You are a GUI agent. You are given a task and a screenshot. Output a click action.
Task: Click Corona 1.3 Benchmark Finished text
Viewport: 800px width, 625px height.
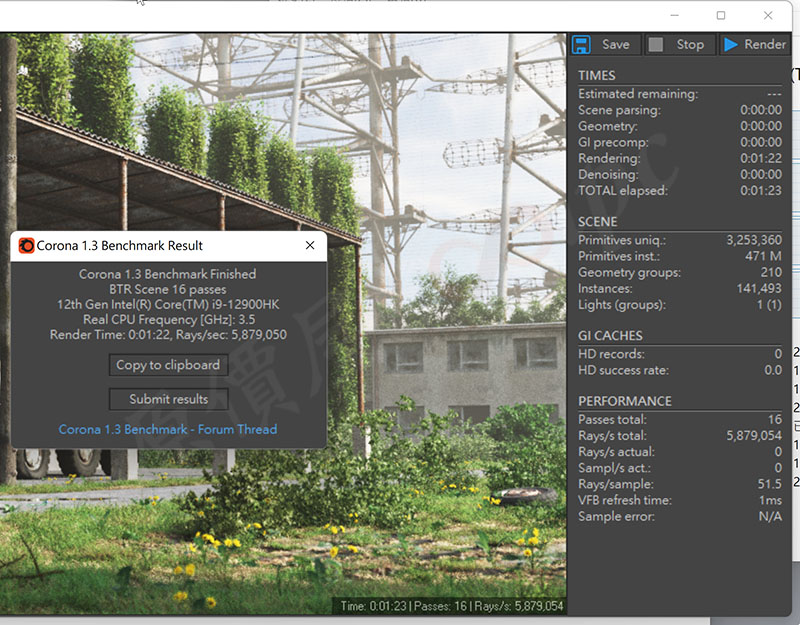(167, 274)
